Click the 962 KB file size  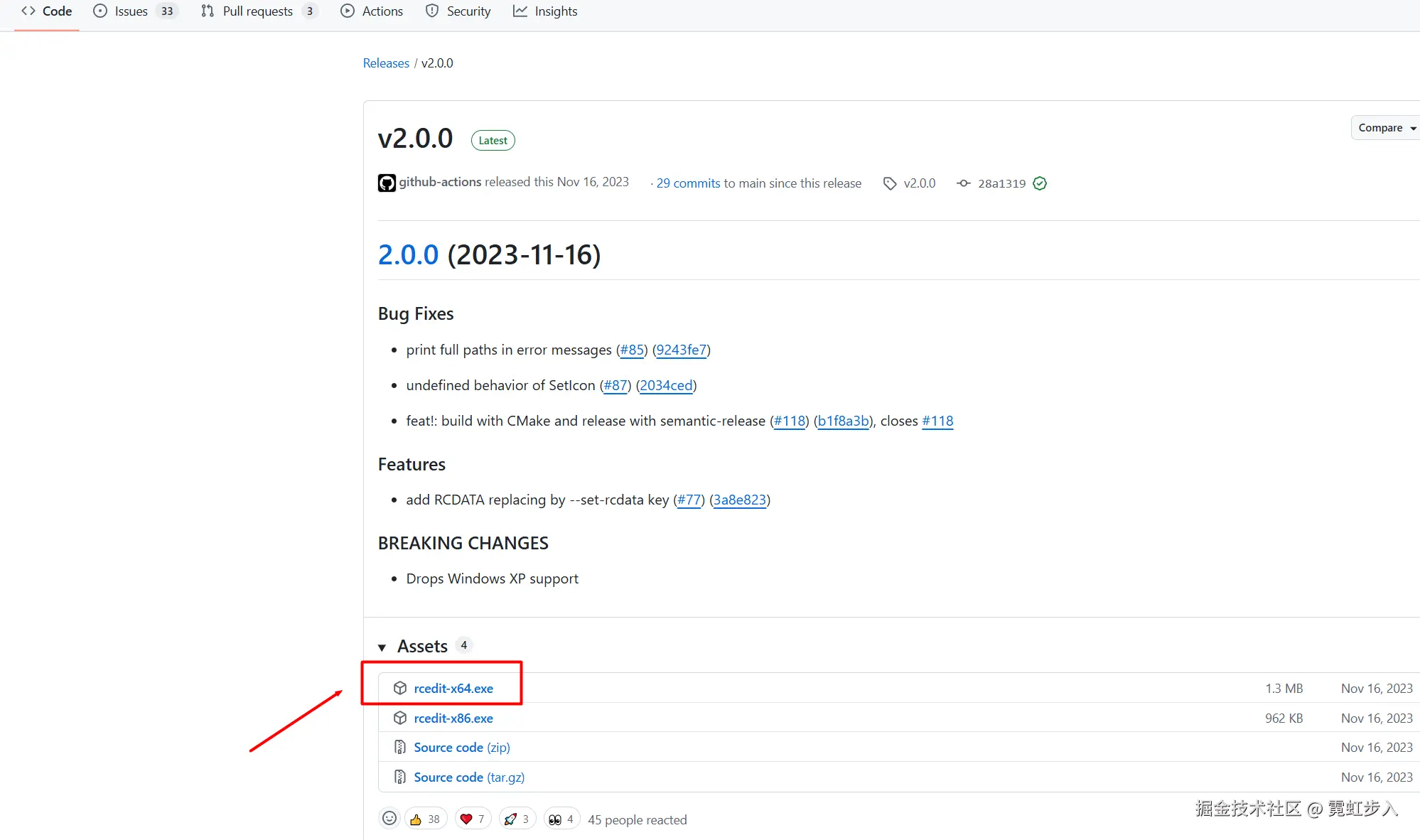[1284, 718]
